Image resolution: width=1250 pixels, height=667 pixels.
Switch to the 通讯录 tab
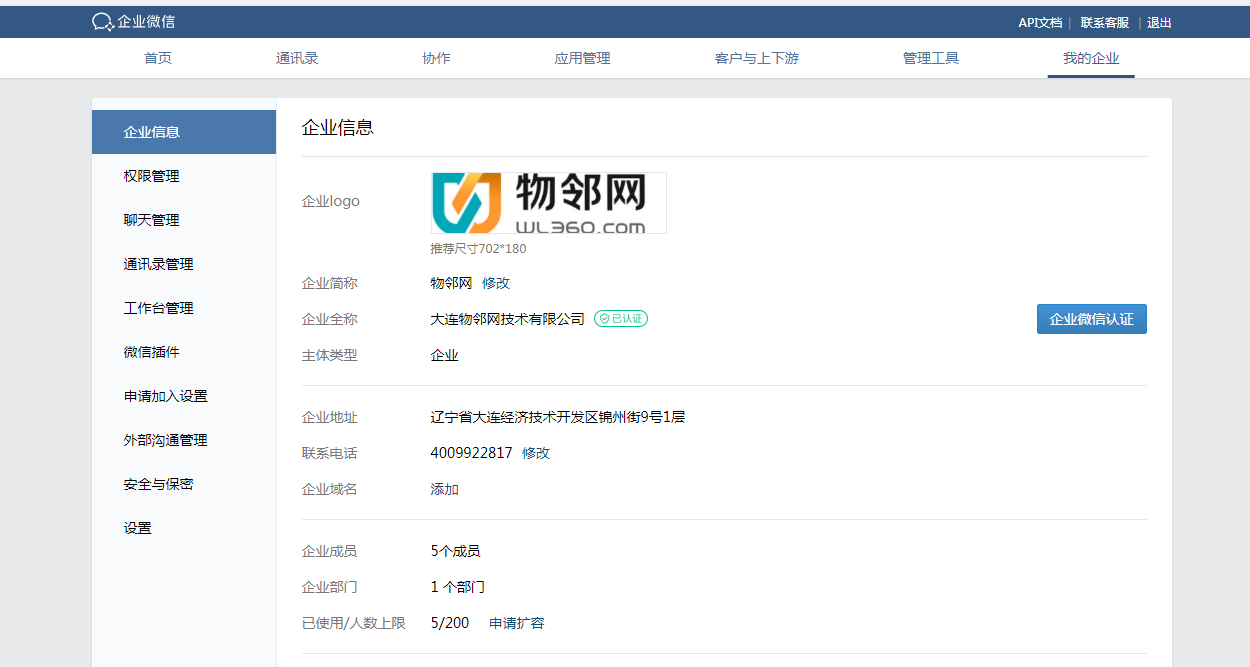click(x=297, y=58)
